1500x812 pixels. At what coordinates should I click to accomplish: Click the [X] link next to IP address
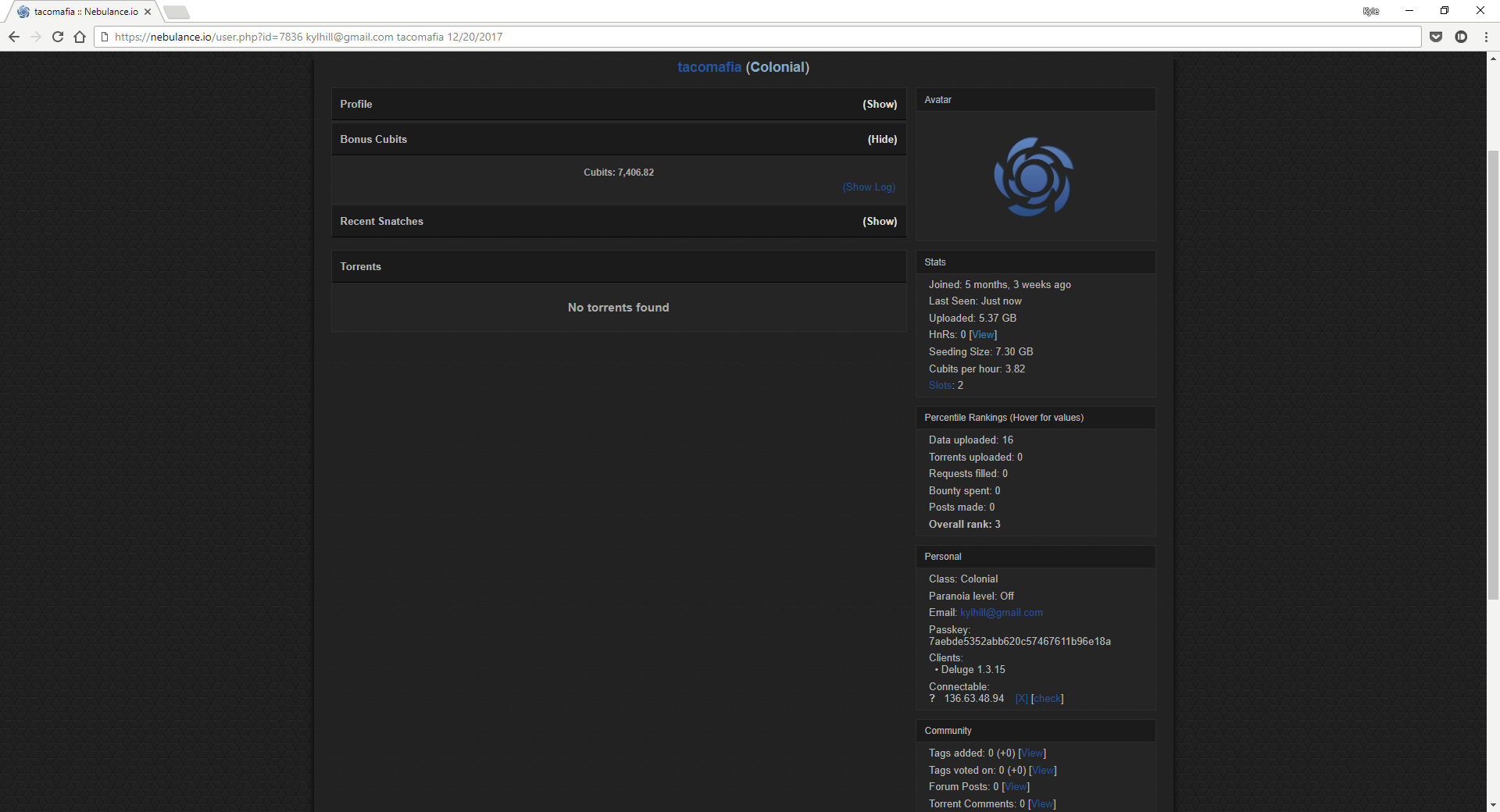click(x=1021, y=699)
